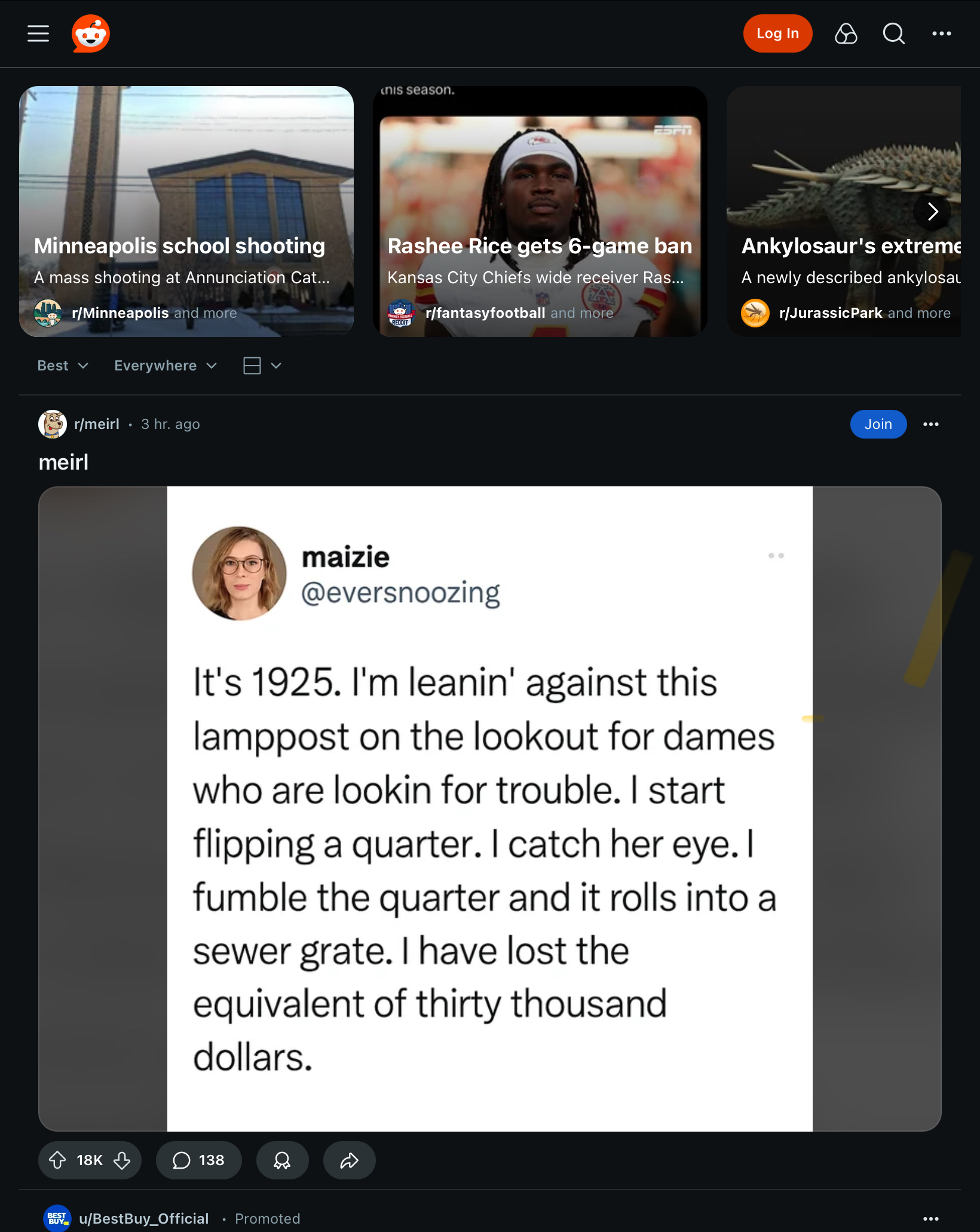Open the hamburger navigation menu
The height and width of the screenshot is (1232, 980).
[38, 33]
